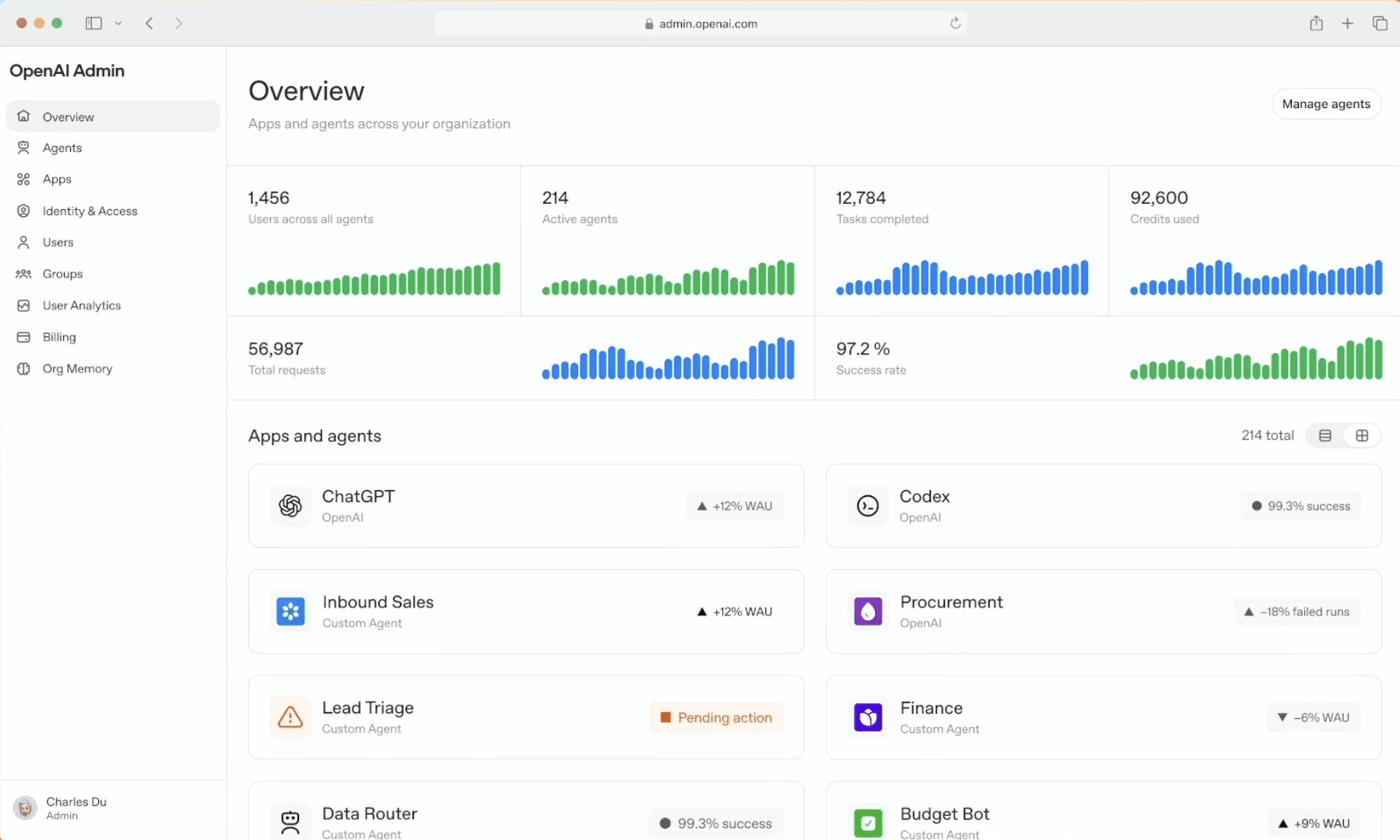Viewport: 1400px width, 840px height.
Task: Click the Billing card icon
Action: (x=24, y=337)
